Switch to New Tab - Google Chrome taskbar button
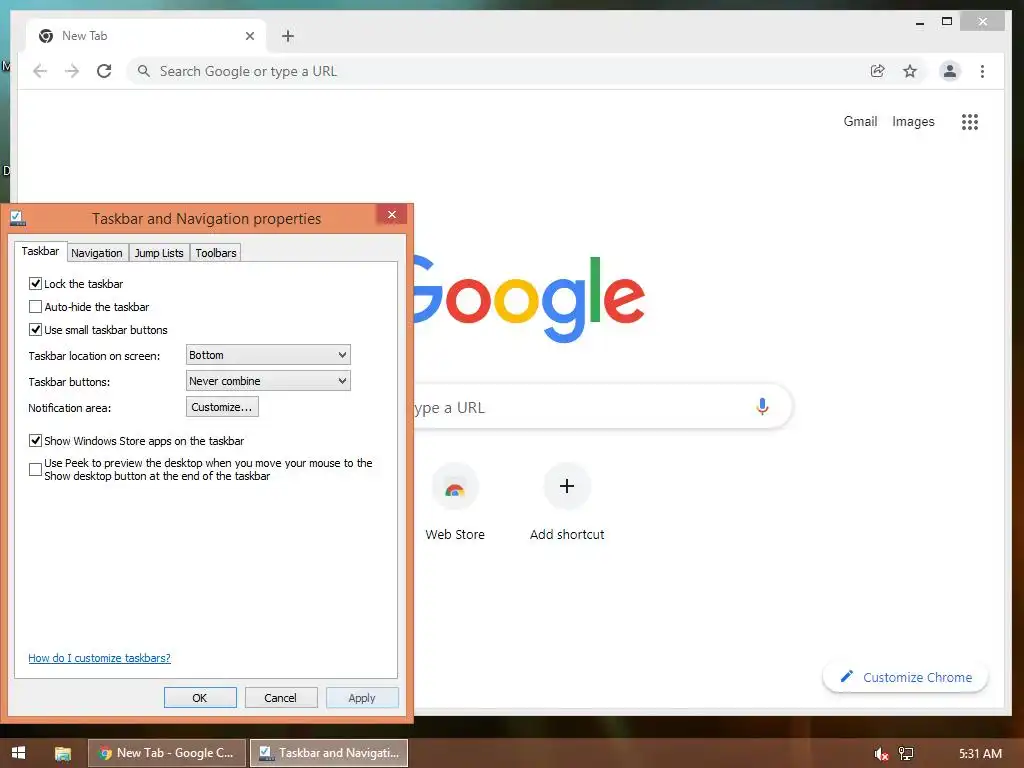The height and width of the screenshot is (768, 1024). [x=167, y=753]
